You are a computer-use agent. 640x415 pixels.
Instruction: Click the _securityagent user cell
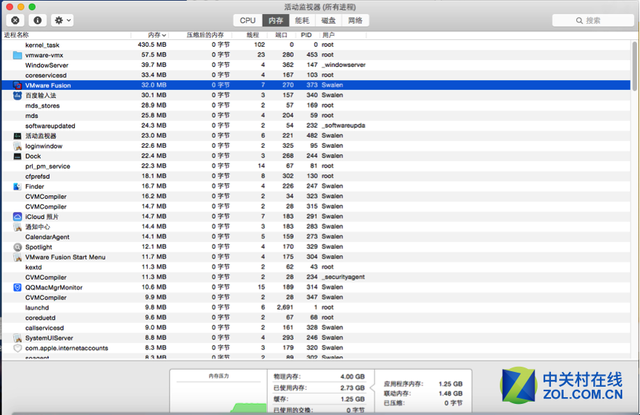click(x=343, y=277)
